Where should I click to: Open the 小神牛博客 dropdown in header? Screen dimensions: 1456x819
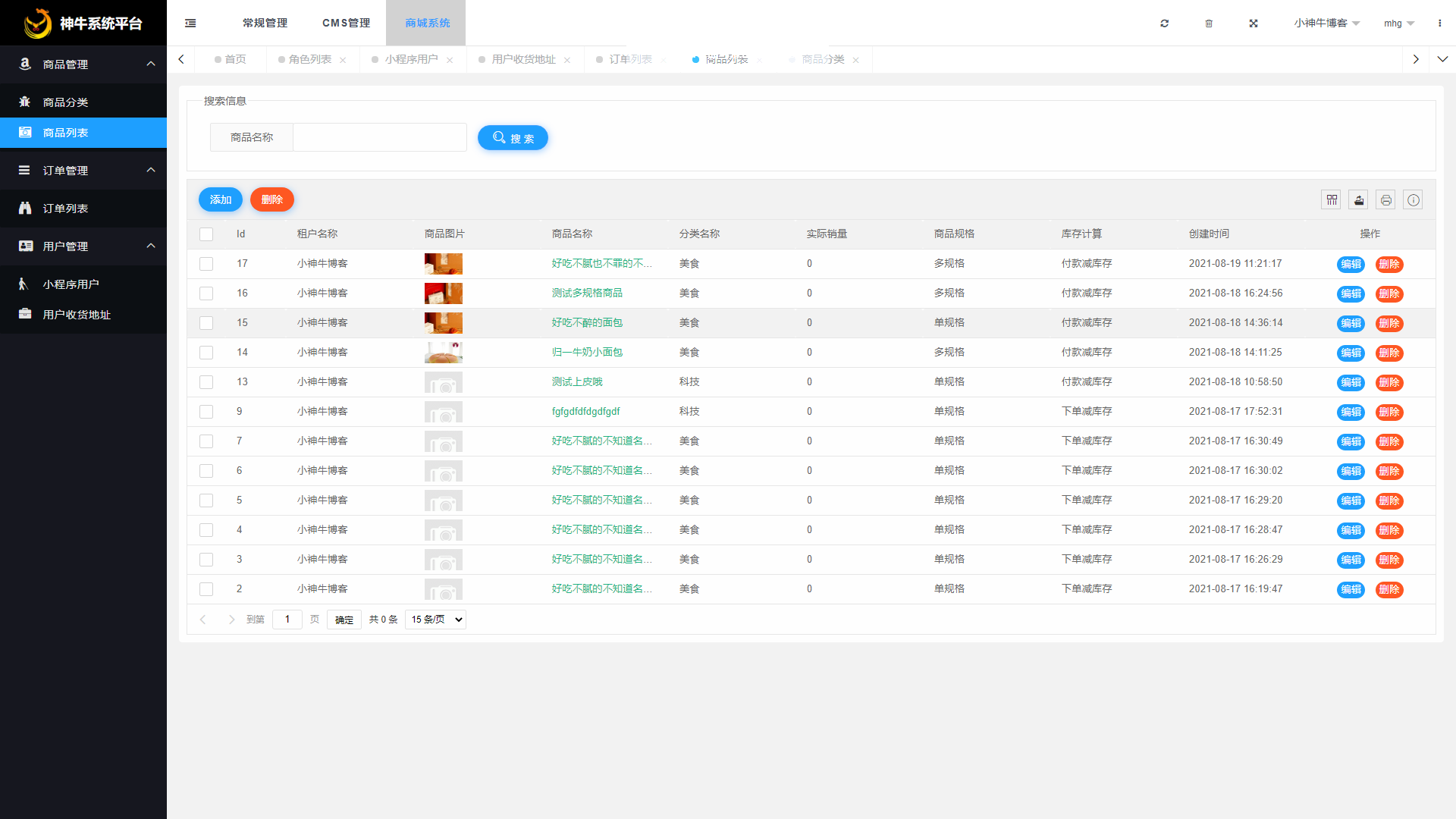tap(1327, 24)
